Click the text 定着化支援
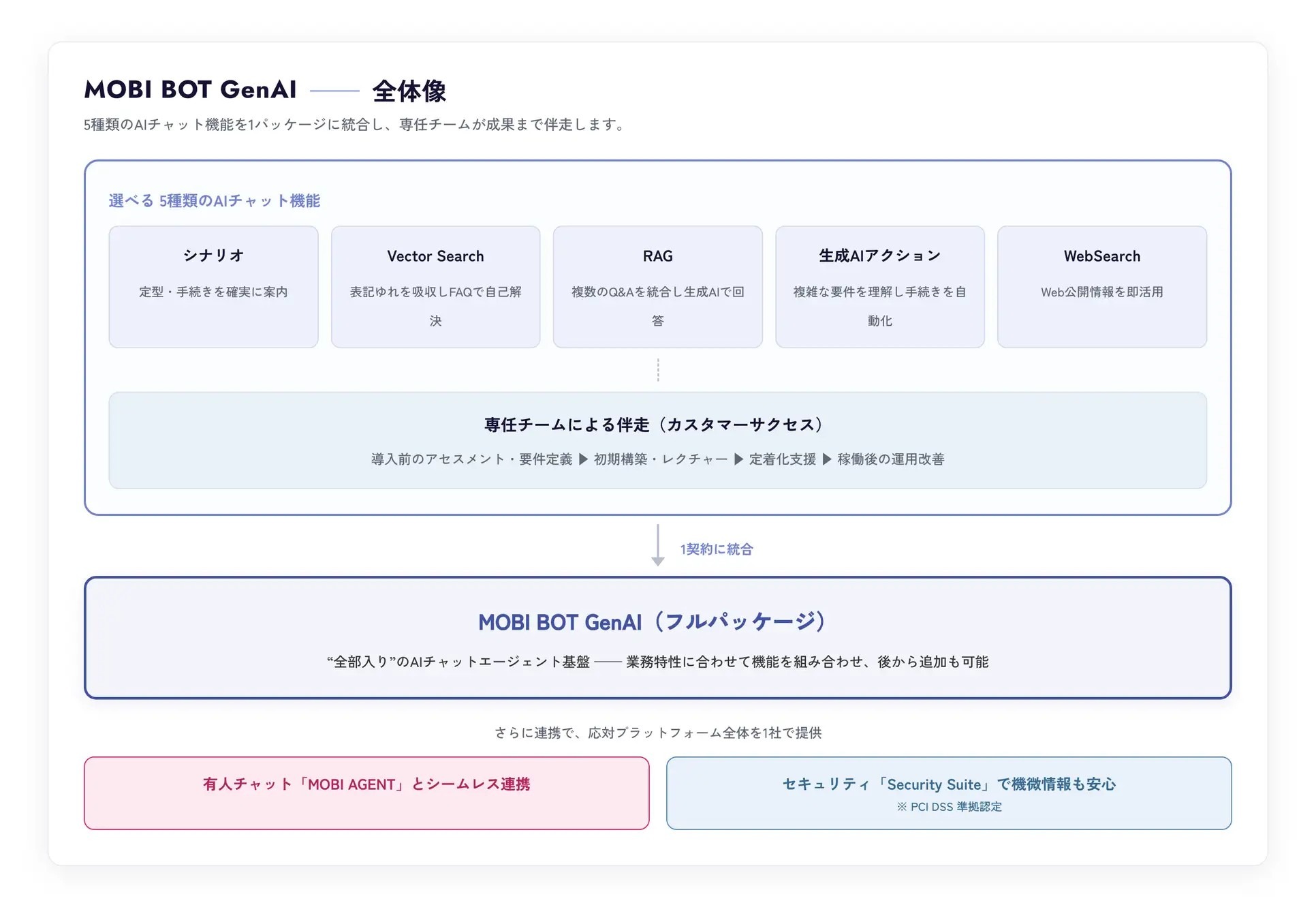1316x920 pixels. pyautogui.click(x=783, y=459)
